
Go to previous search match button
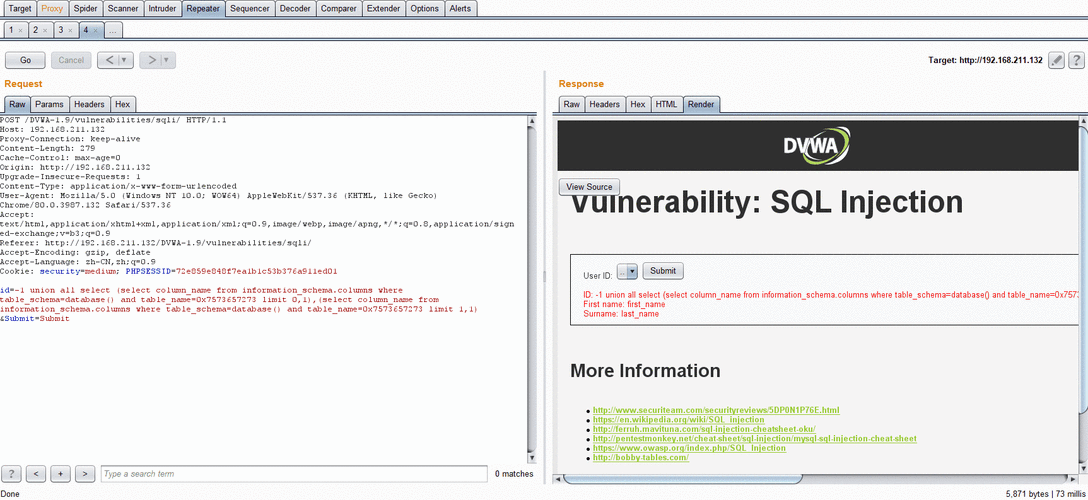click(36, 474)
